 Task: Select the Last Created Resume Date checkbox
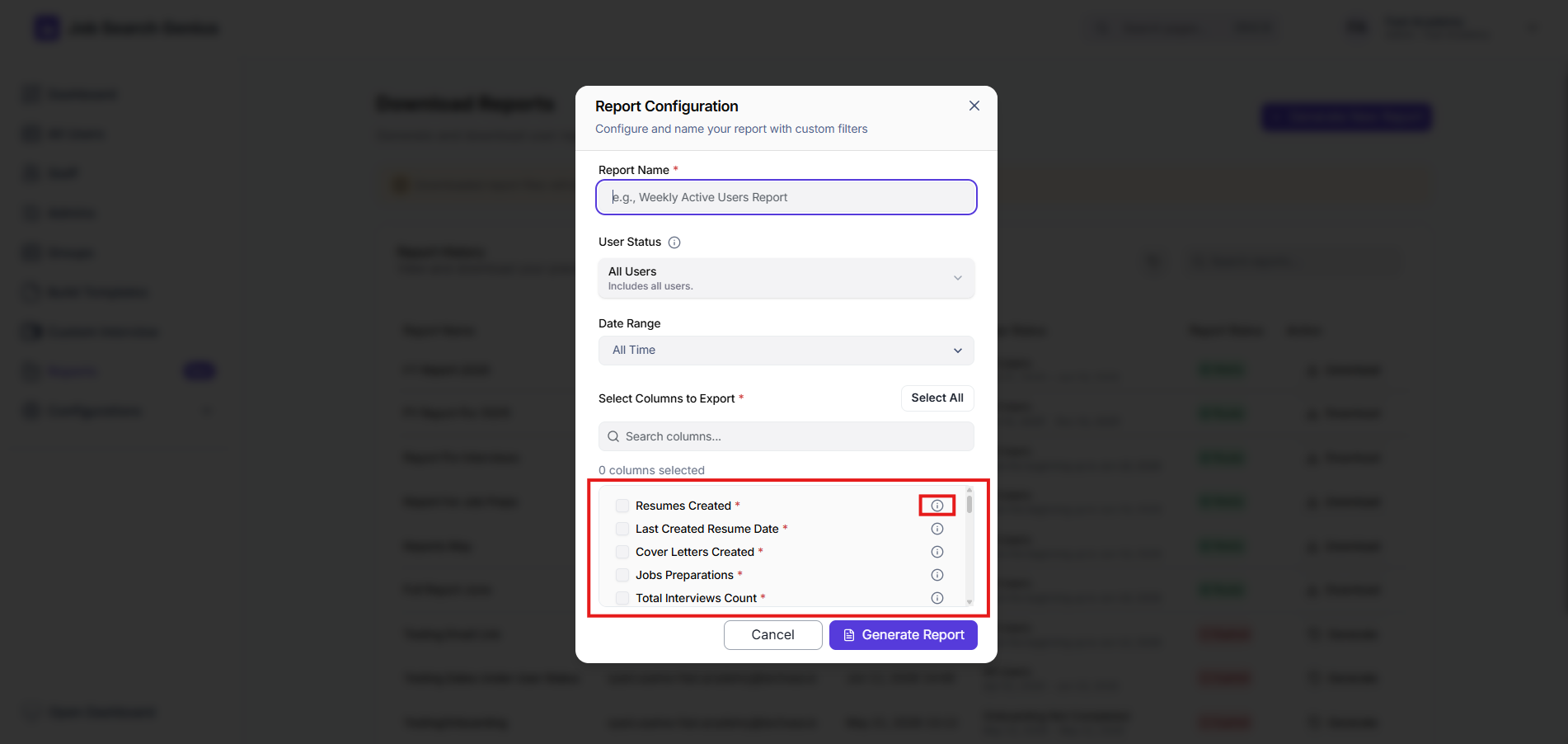coord(622,529)
